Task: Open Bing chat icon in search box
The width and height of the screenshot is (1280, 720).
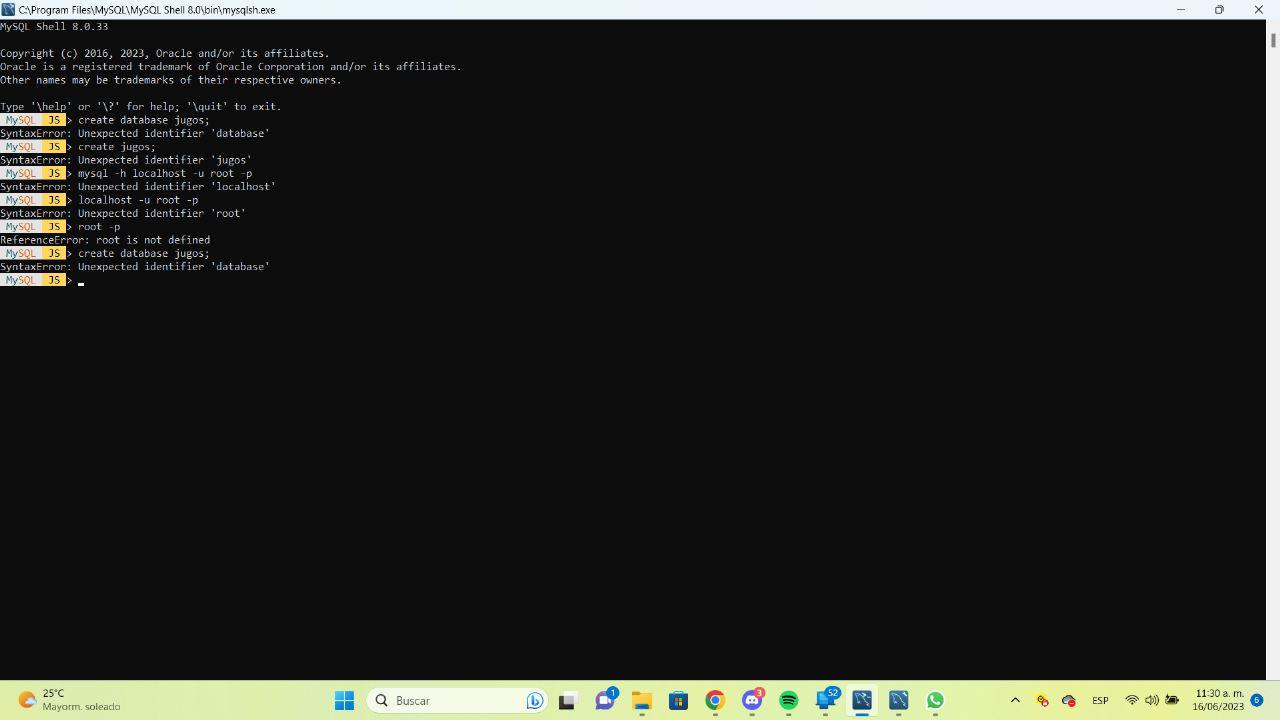Action: [534, 700]
